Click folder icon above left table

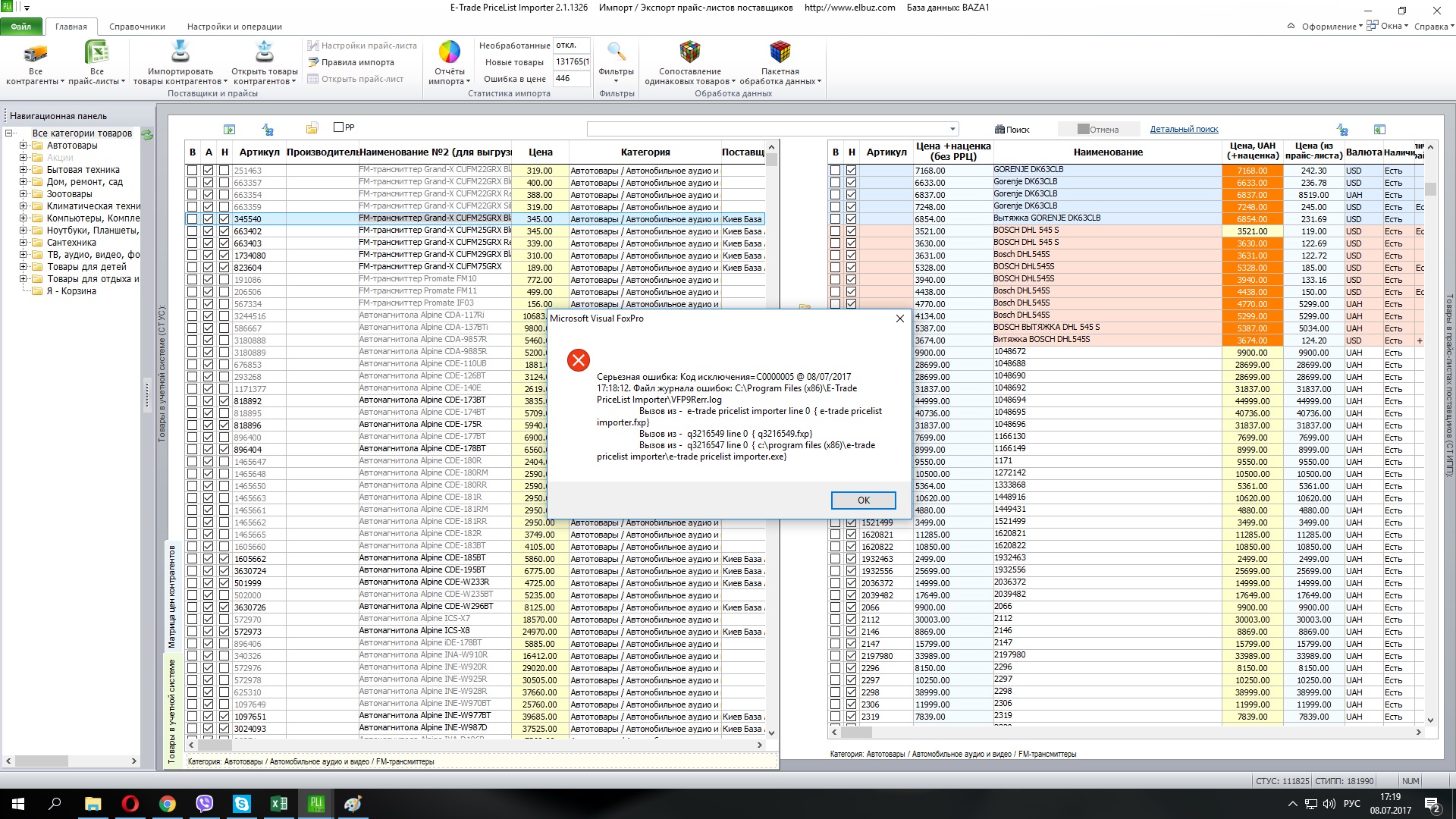(312, 128)
